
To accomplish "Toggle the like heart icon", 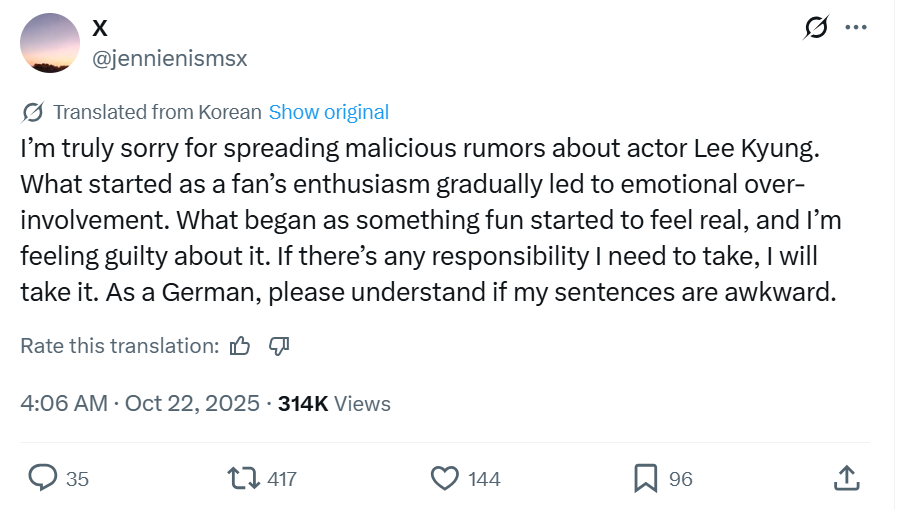I will pyautogui.click(x=443, y=479).
